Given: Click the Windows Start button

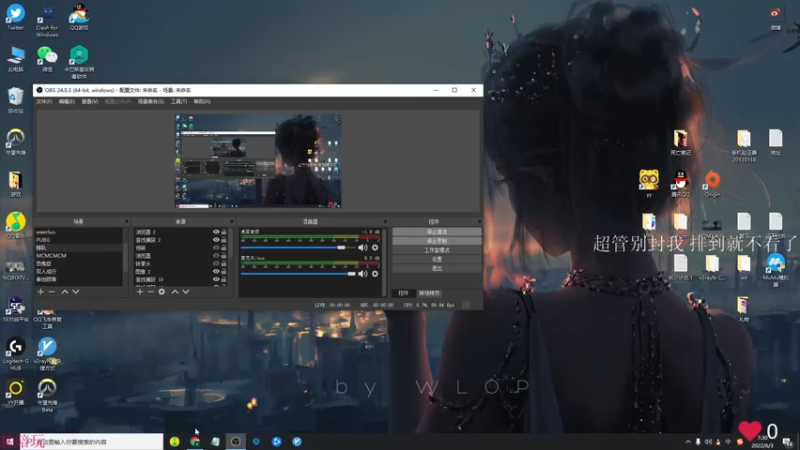Looking at the screenshot, I should [x=10, y=442].
